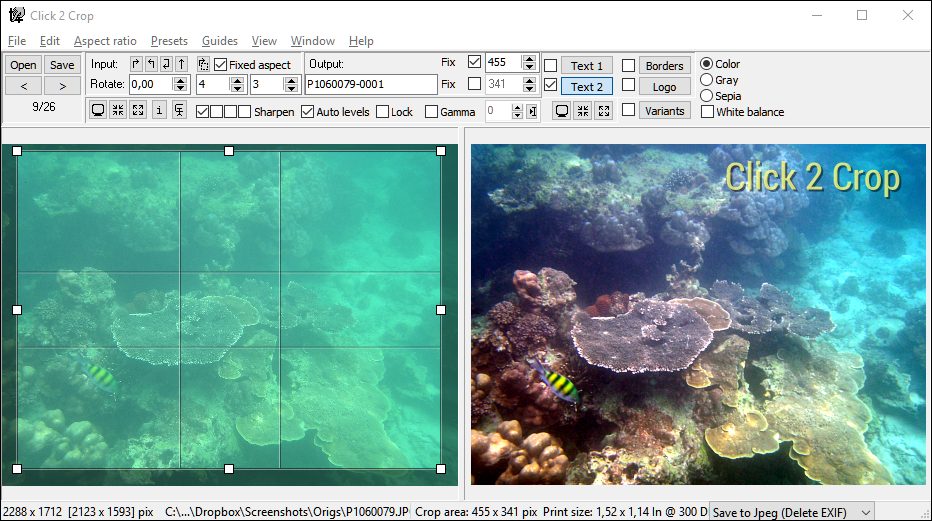The image size is (932, 521).
Task: Select the Sepia radio button
Action: pyautogui.click(x=706, y=96)
